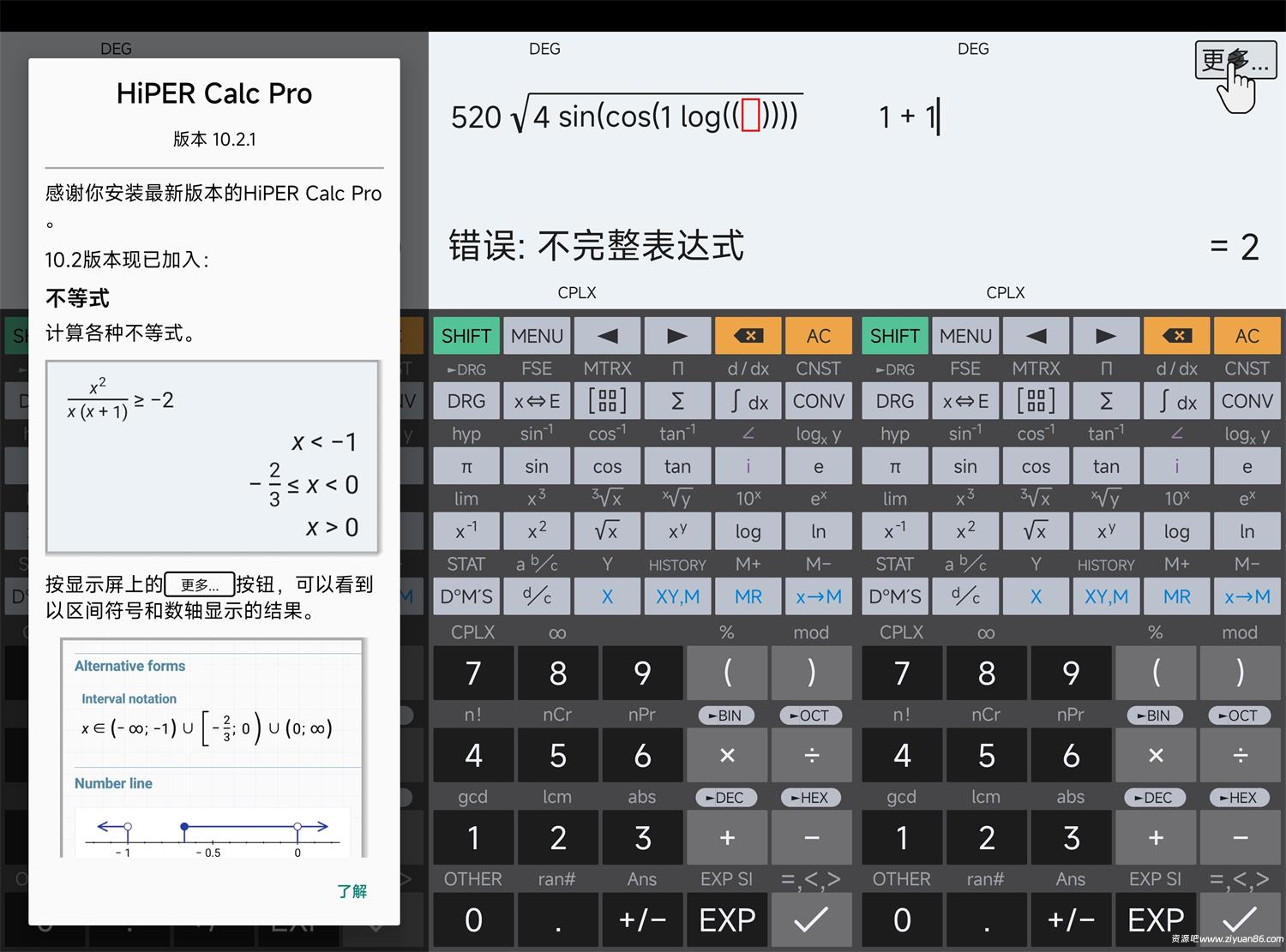
Task: Tap Euler's e key on right calculator
Action: [x=1247, y=466]
